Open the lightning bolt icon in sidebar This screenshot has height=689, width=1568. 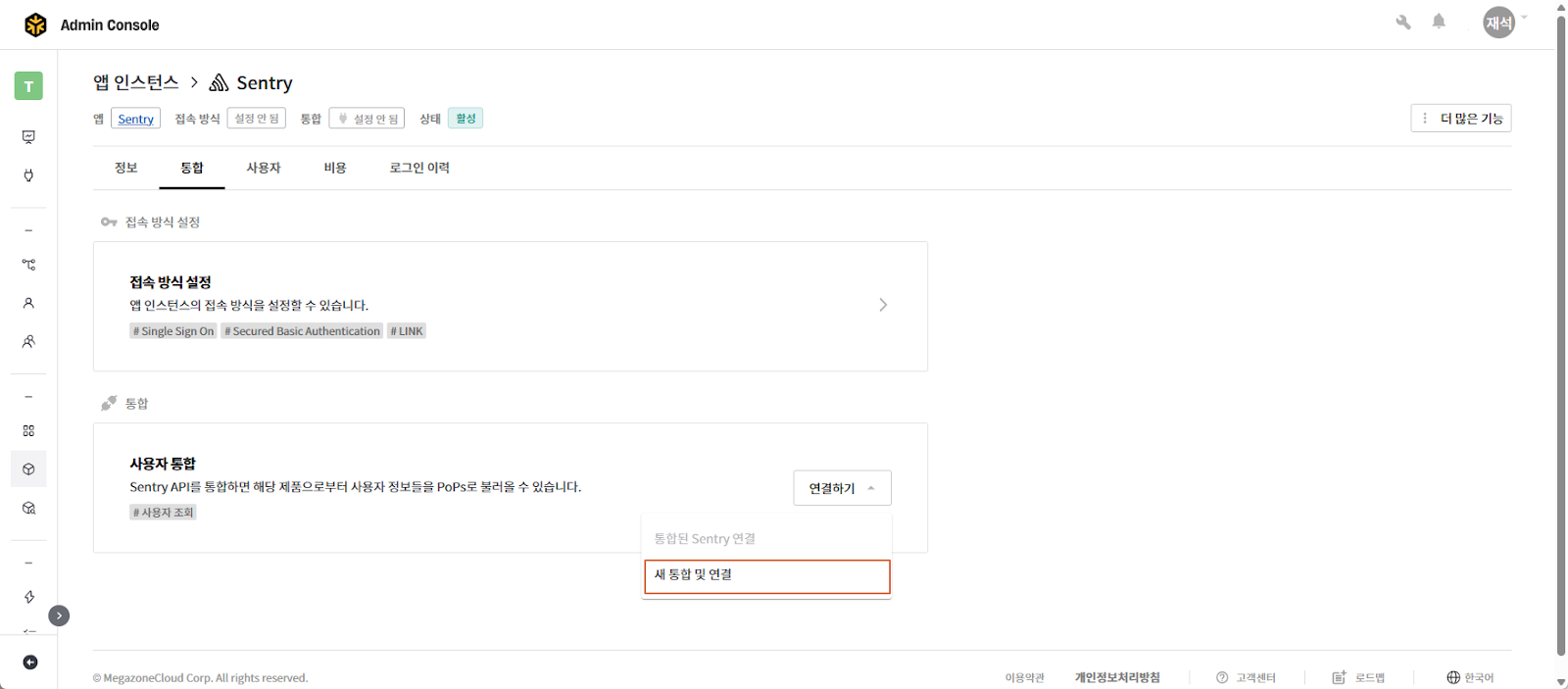[28, 597]
